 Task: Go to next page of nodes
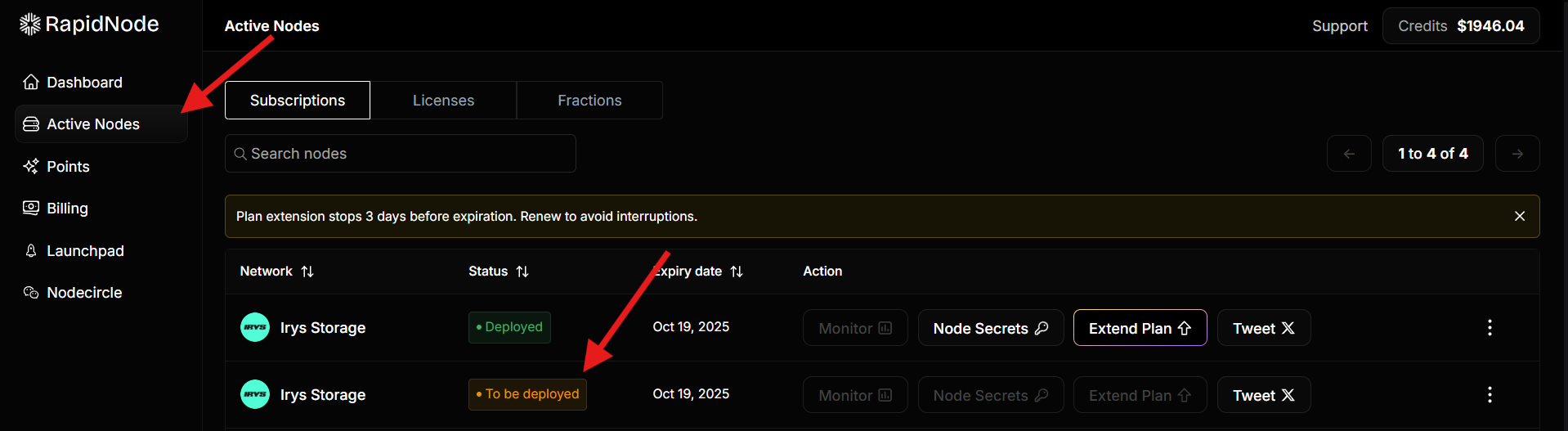1517,154
